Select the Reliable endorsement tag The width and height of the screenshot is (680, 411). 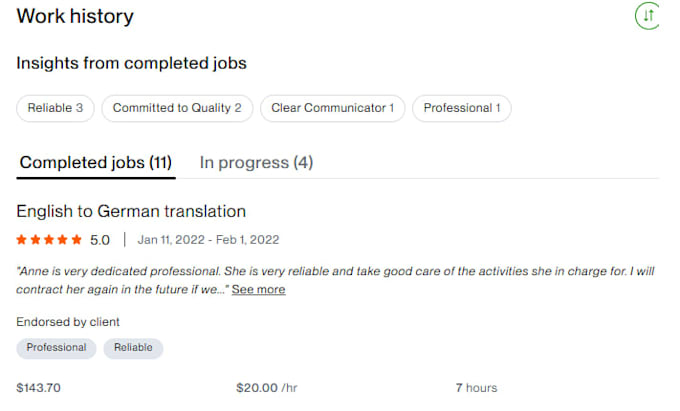coord(133,348)
